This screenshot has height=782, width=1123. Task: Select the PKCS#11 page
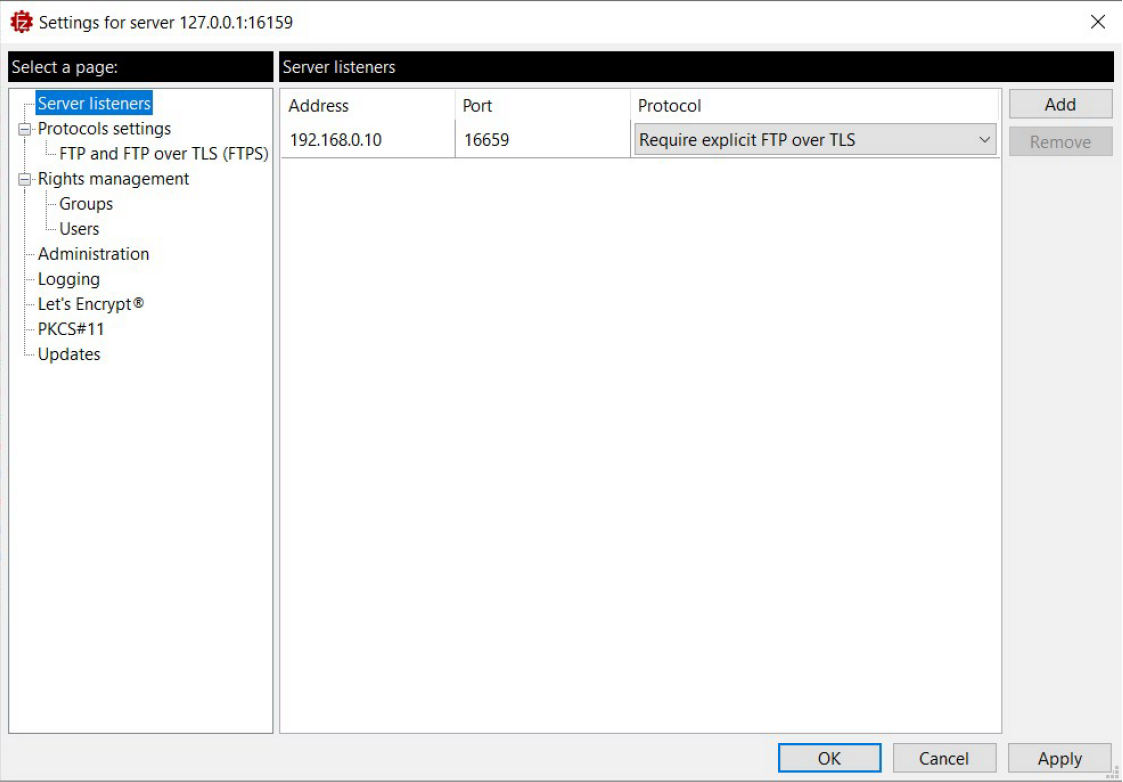click(x=71, y=329)
